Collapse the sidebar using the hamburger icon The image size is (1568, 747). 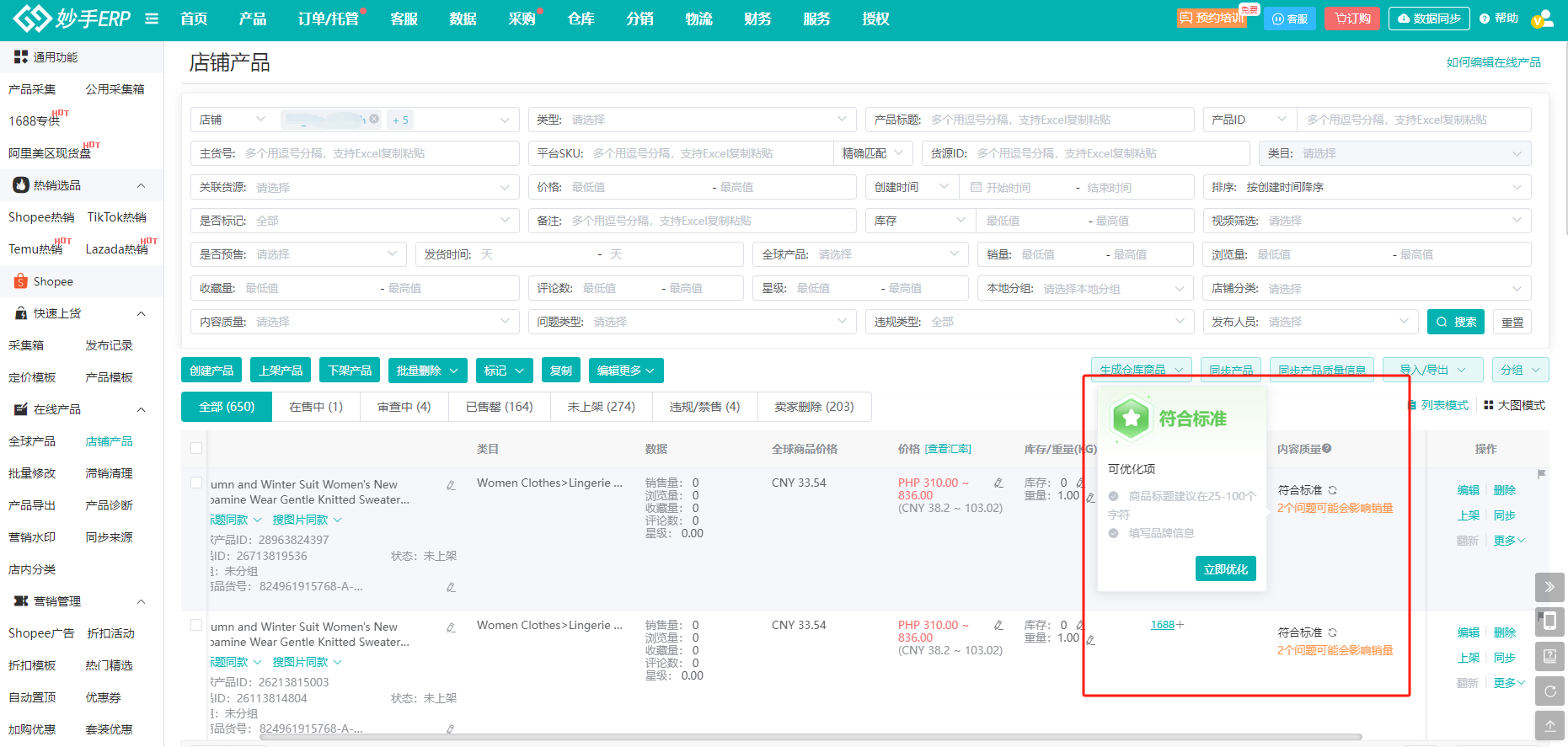tap(152, 19)
